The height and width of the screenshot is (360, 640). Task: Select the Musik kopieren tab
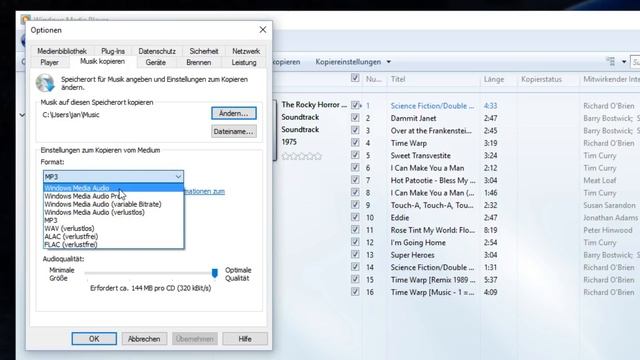(102, 62)
